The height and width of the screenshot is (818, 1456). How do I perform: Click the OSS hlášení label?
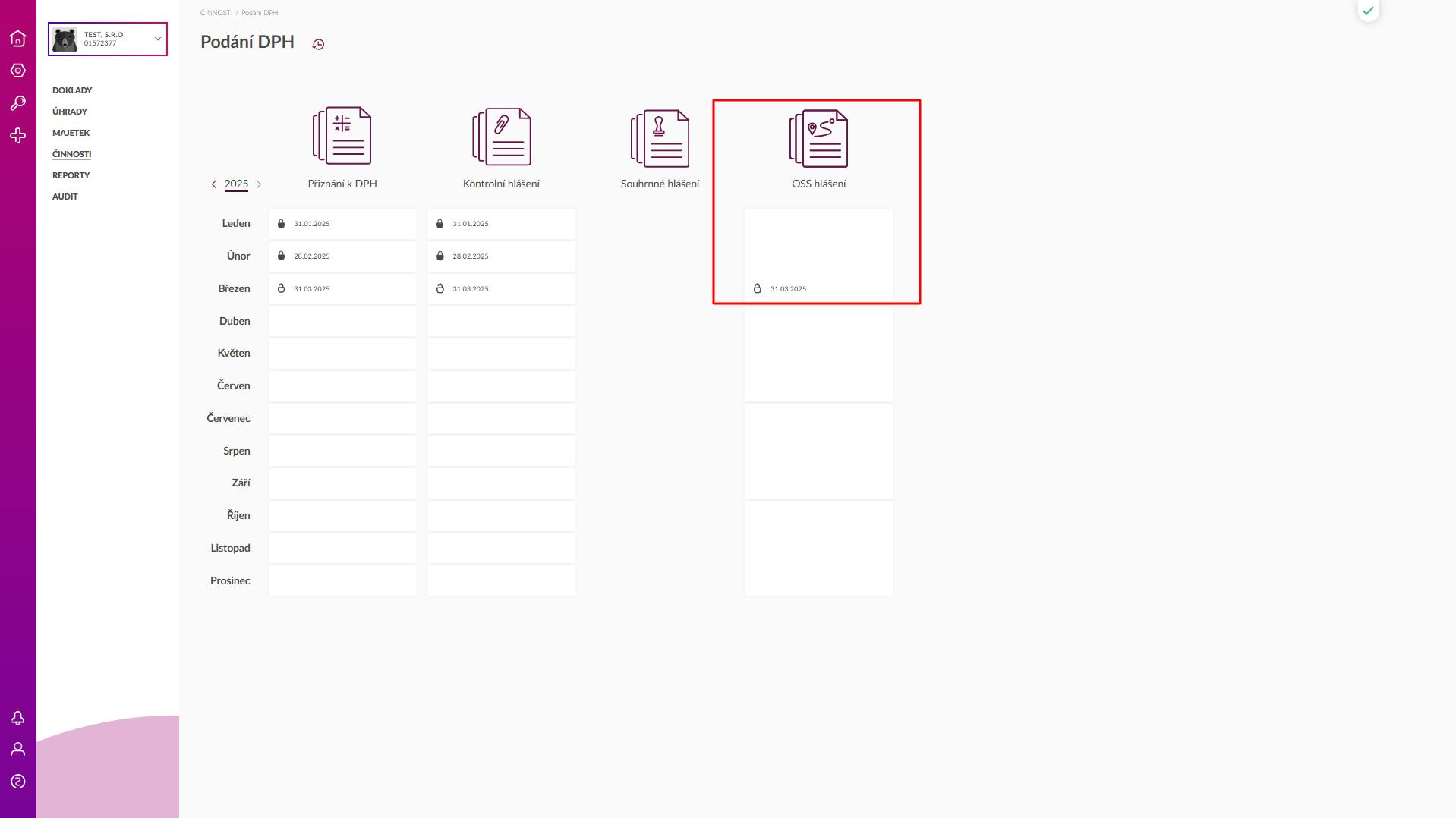tap(818, 184)
